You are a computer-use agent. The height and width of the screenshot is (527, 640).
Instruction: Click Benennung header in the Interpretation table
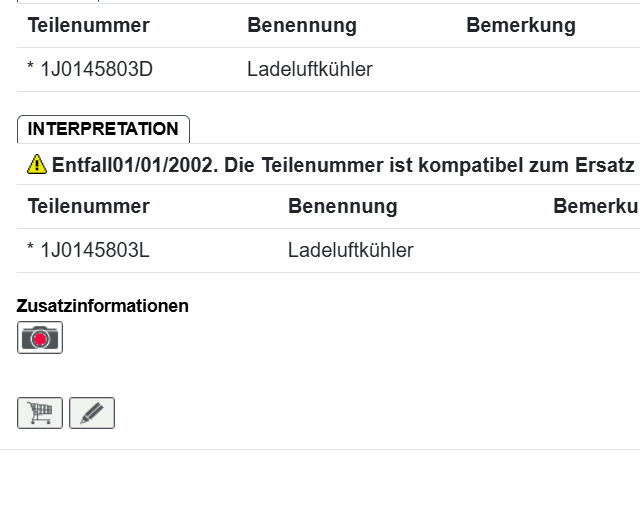[x=343, y=206]
